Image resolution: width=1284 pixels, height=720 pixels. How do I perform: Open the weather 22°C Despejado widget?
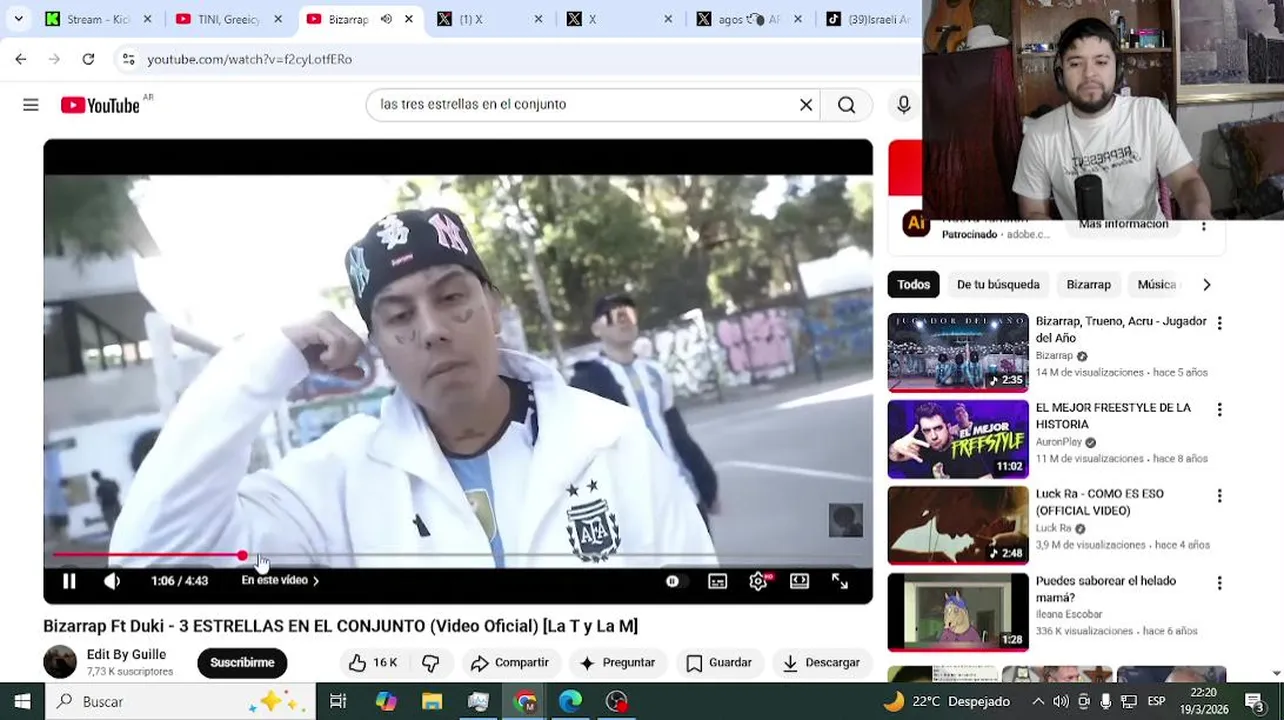tap(946, 701)
